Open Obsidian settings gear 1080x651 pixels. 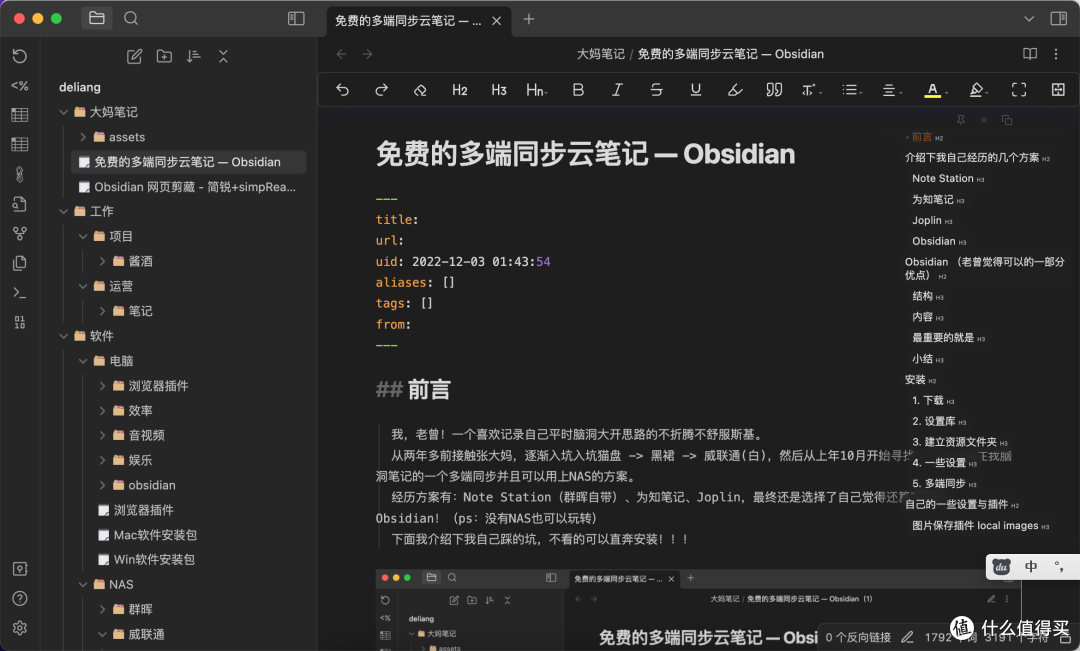click(20, 628)
